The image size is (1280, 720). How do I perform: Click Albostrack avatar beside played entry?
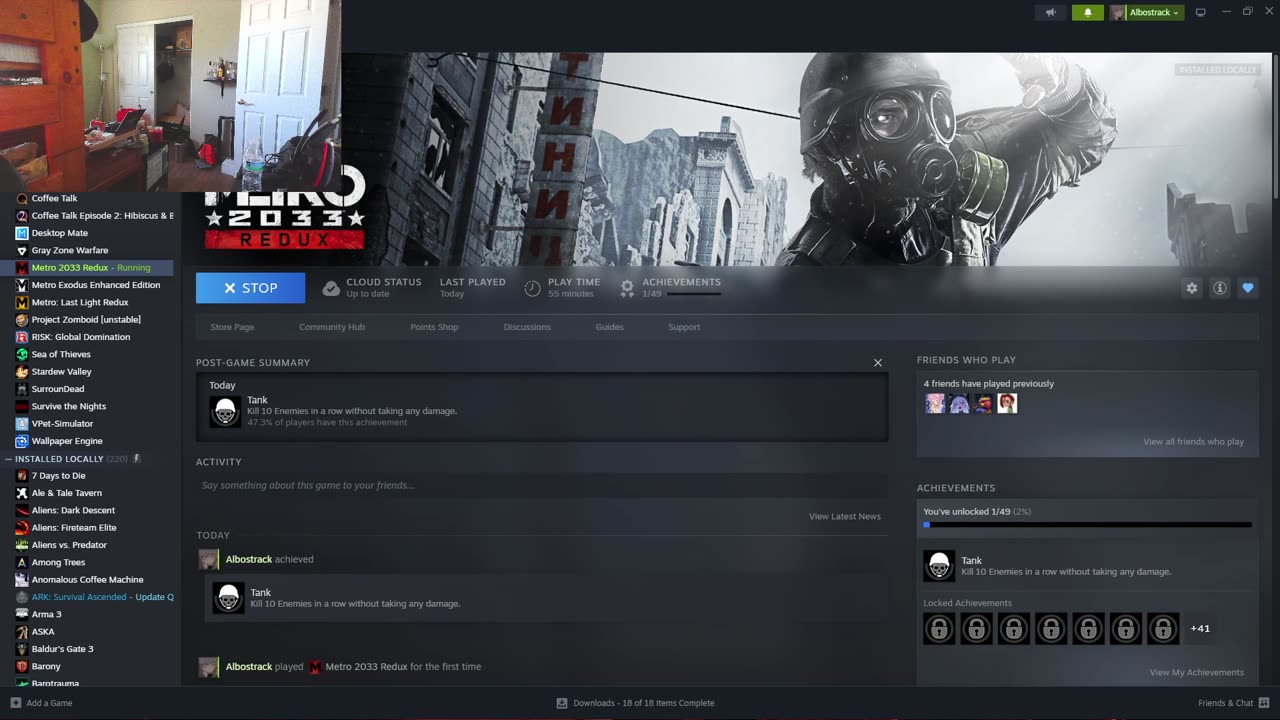[x=208, y=667]
